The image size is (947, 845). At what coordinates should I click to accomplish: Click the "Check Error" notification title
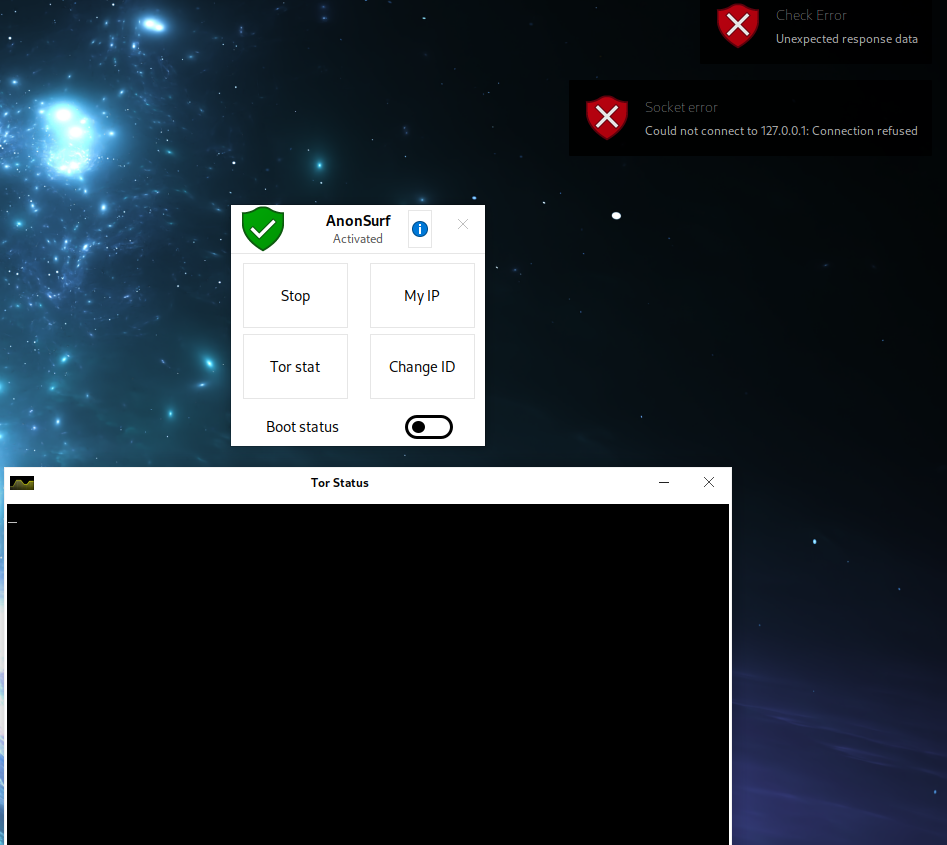pyautogui.click(x=811, y=15)
